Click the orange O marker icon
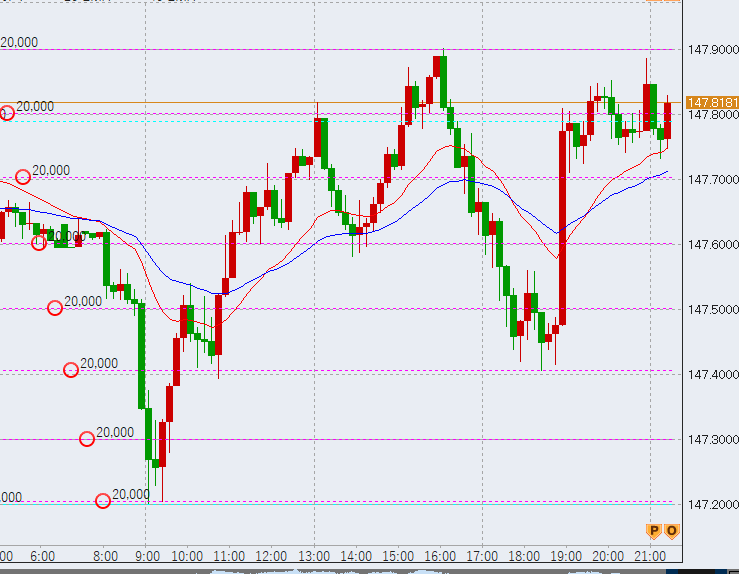Image resolution: width=739 pixels, height=574 pixels. click(x=671, y=530)
